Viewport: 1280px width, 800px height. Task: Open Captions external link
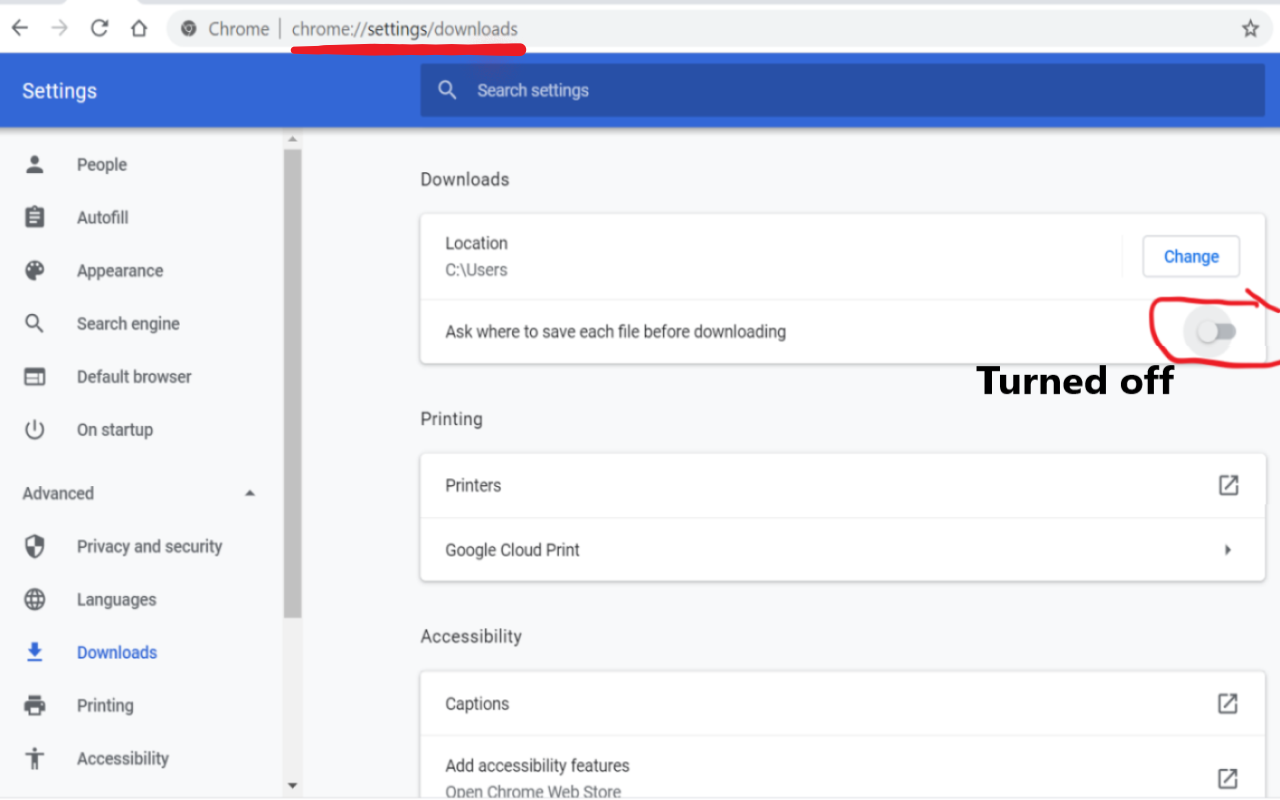click(x=1228, y=703)
